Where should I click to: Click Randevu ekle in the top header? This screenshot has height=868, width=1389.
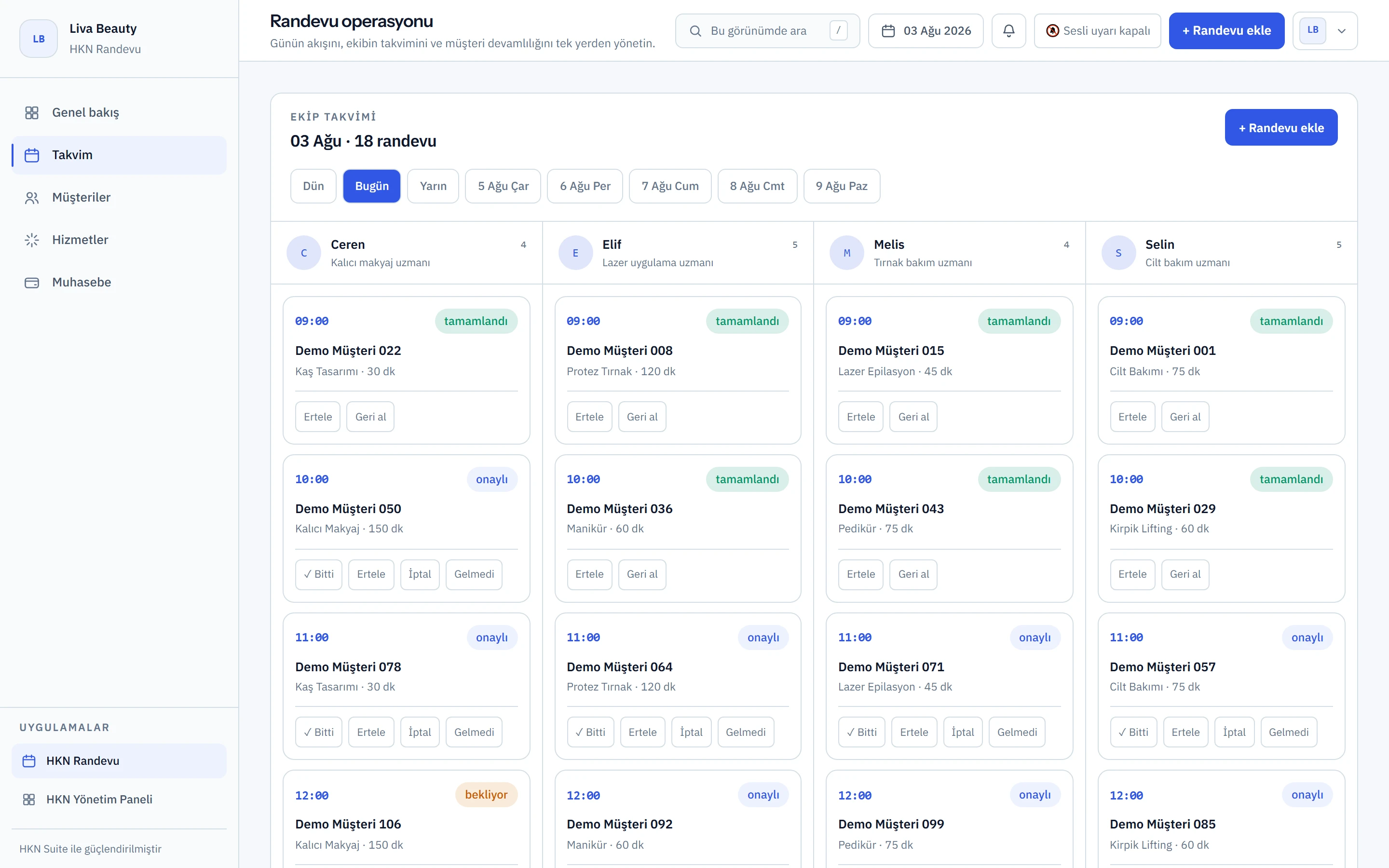tap(1226, 31)
